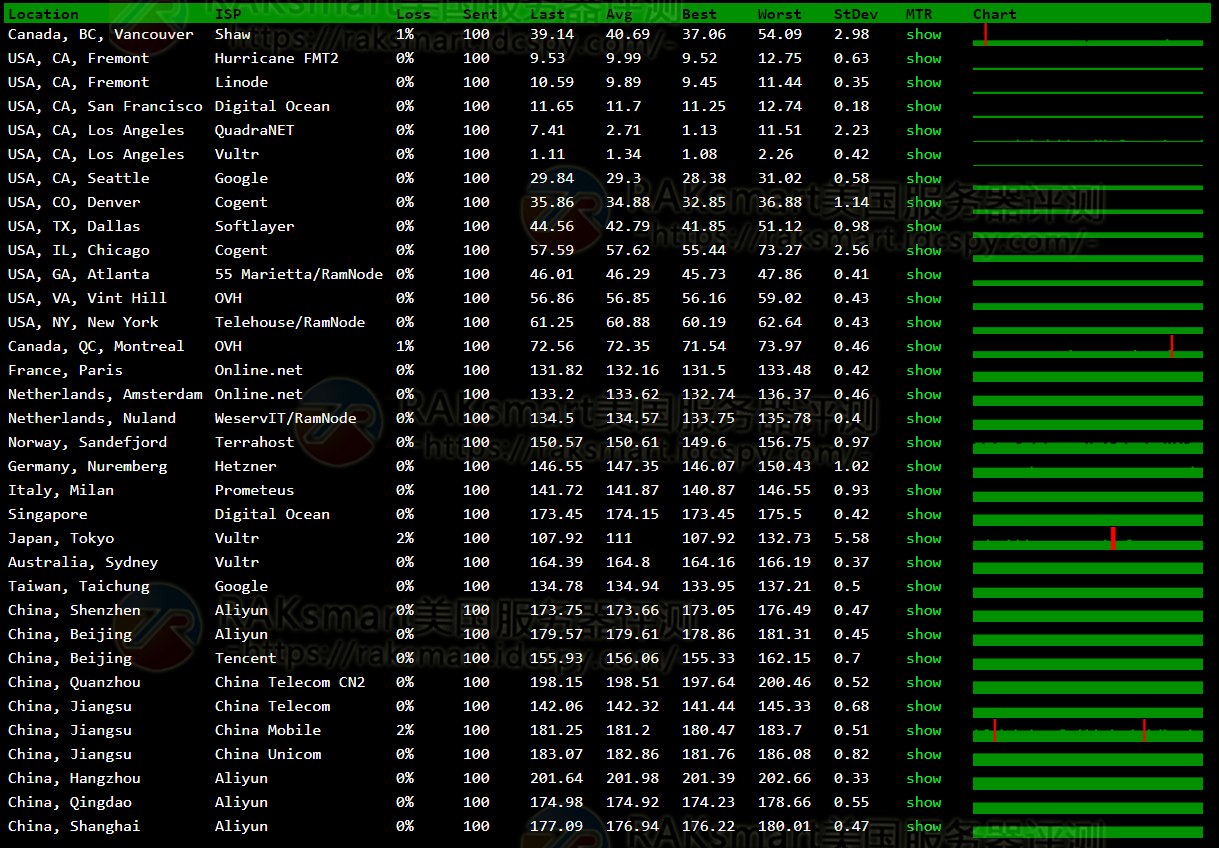The image size is (1219, 848).
Task: Click the Avg column header
Action: (619, 14)
